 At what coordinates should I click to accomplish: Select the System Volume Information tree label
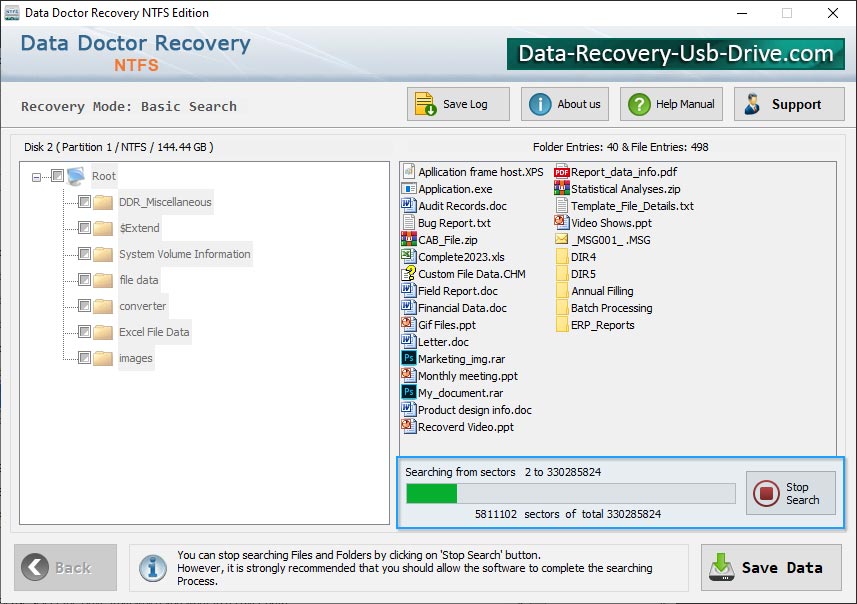pos(185,254)
